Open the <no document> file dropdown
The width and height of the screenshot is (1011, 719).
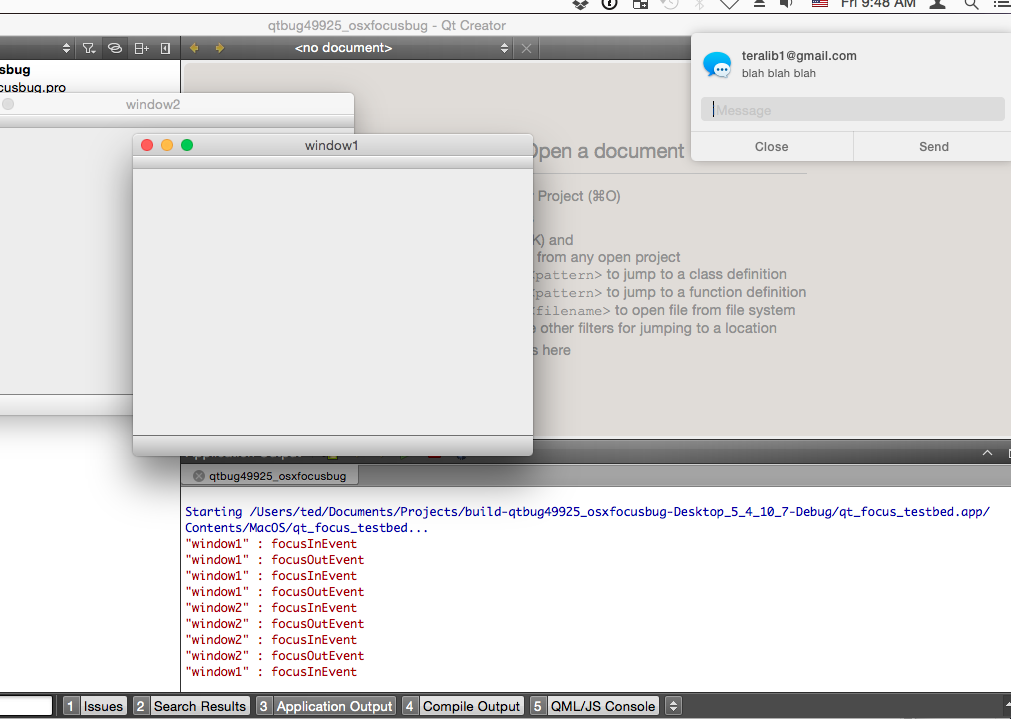click(x=400, y=48)
